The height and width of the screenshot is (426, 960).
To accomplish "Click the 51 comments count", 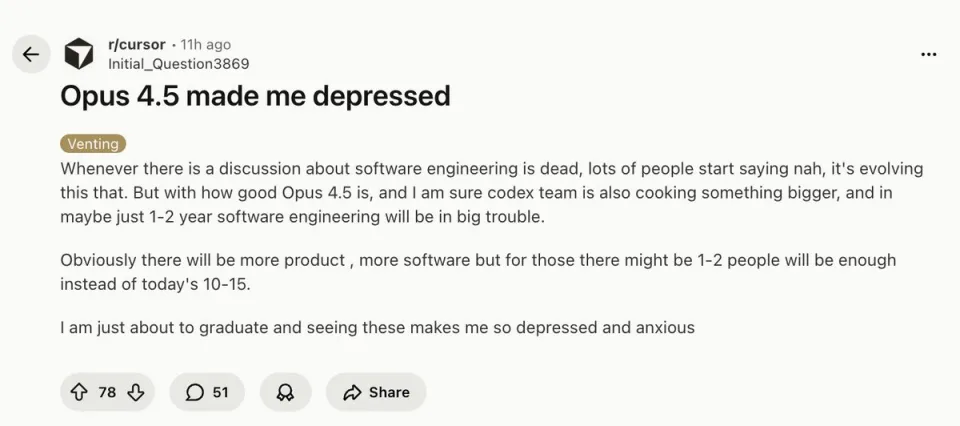I will coord(220,392).
